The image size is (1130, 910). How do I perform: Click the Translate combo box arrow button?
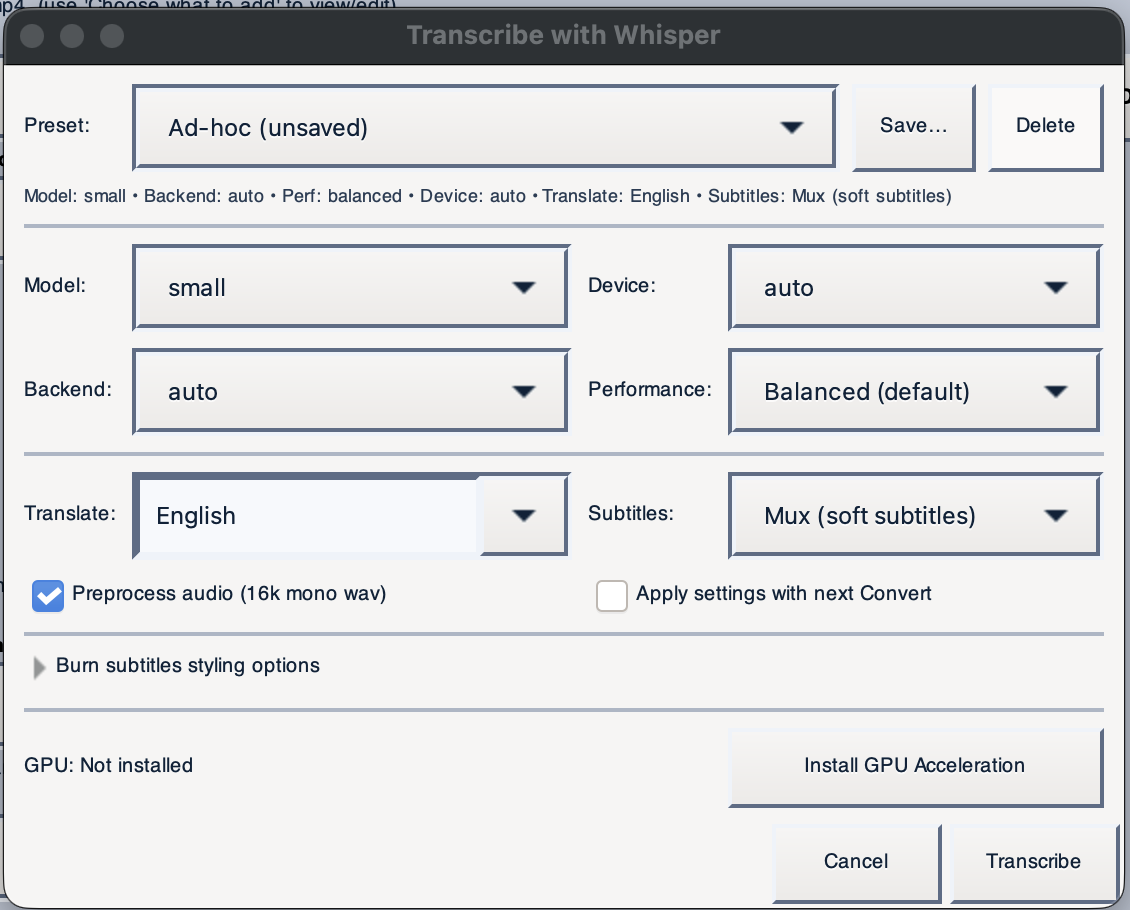point(523,515)
